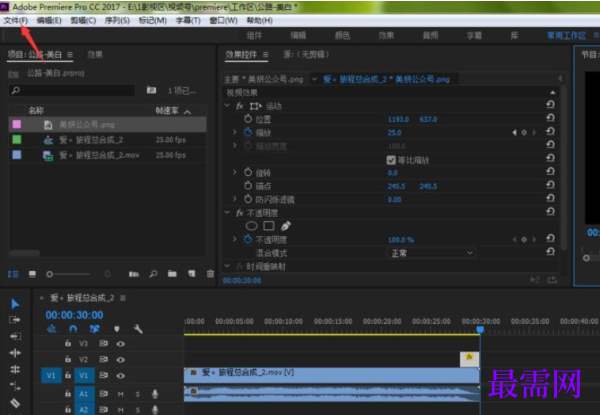
Task: Open the 字幕(T) menu
Action: [x=188, y=21]
